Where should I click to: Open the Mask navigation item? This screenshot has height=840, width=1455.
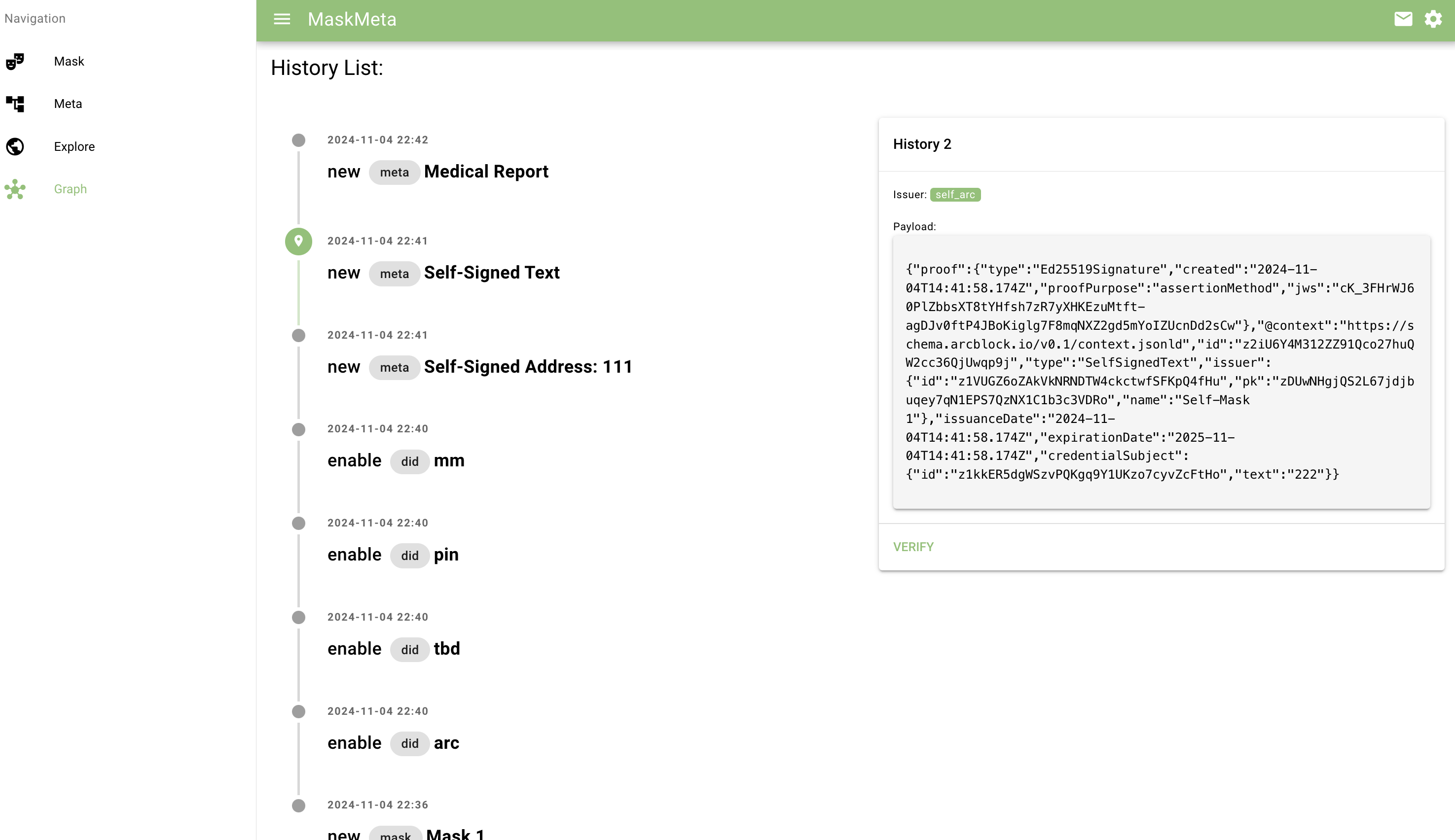tap(69, 61)
